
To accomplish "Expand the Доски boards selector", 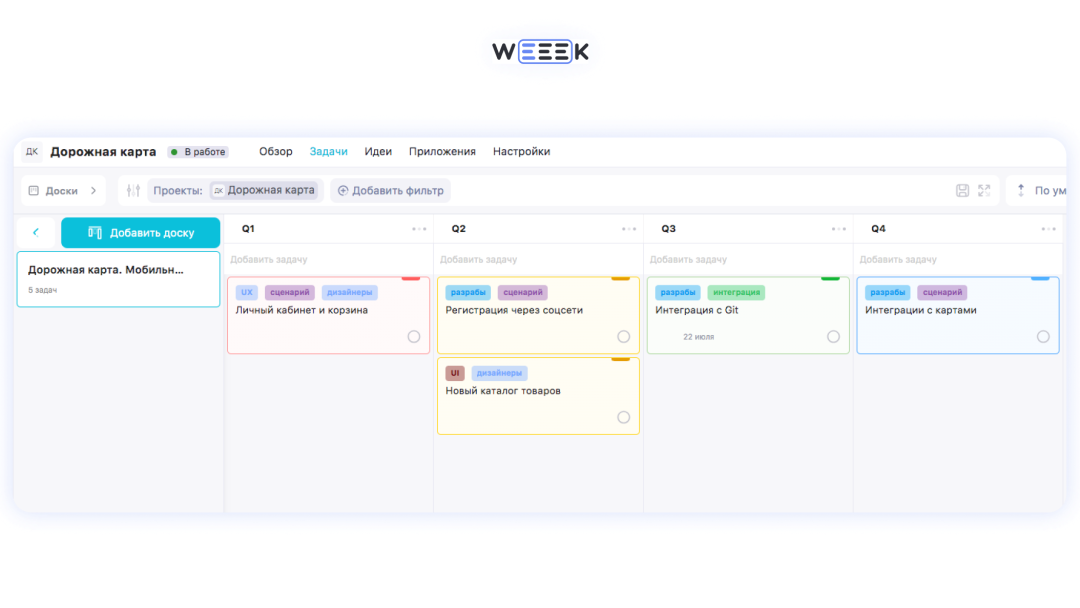I will click(x=63, y=190).
